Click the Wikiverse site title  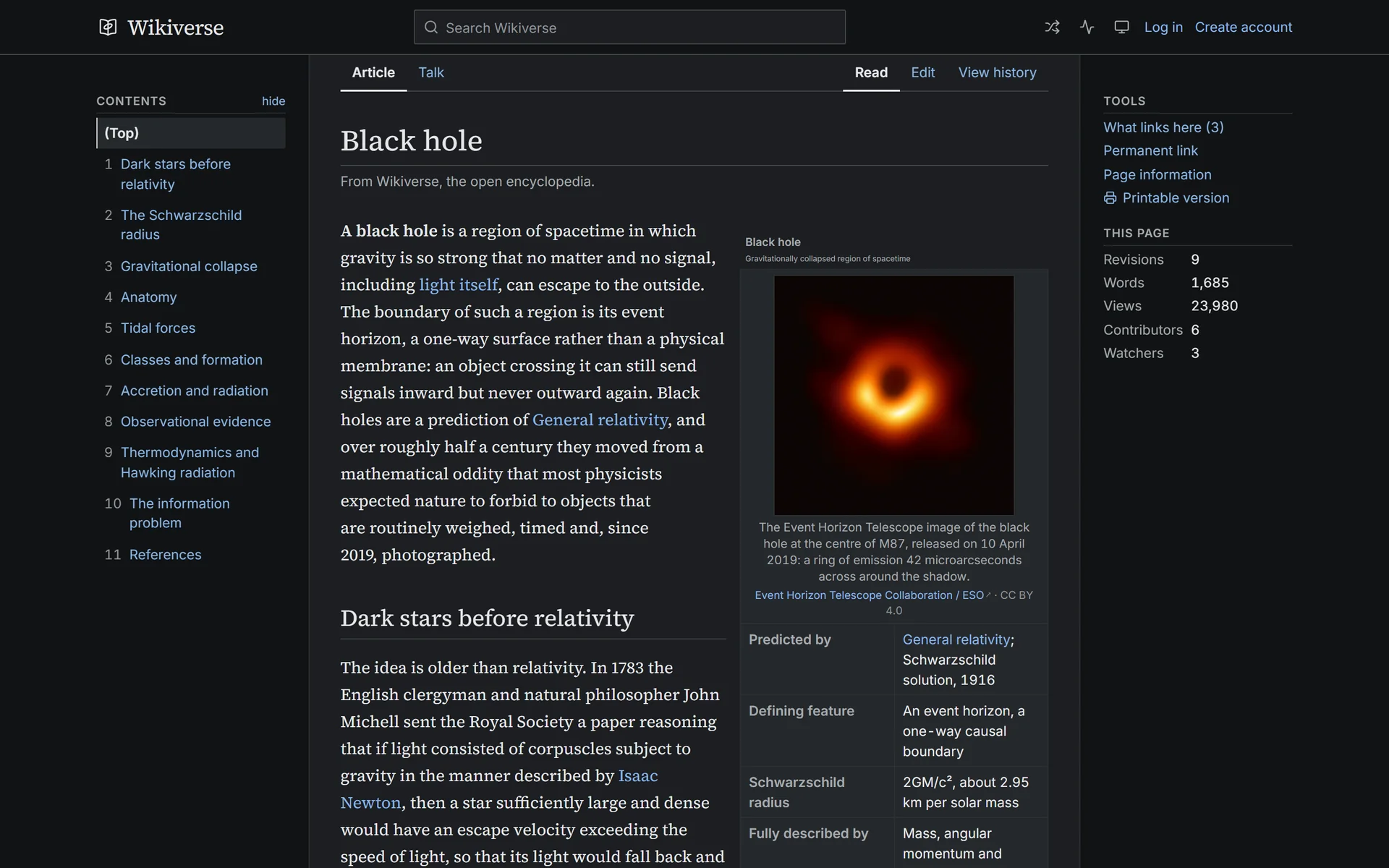pos(176,27)
